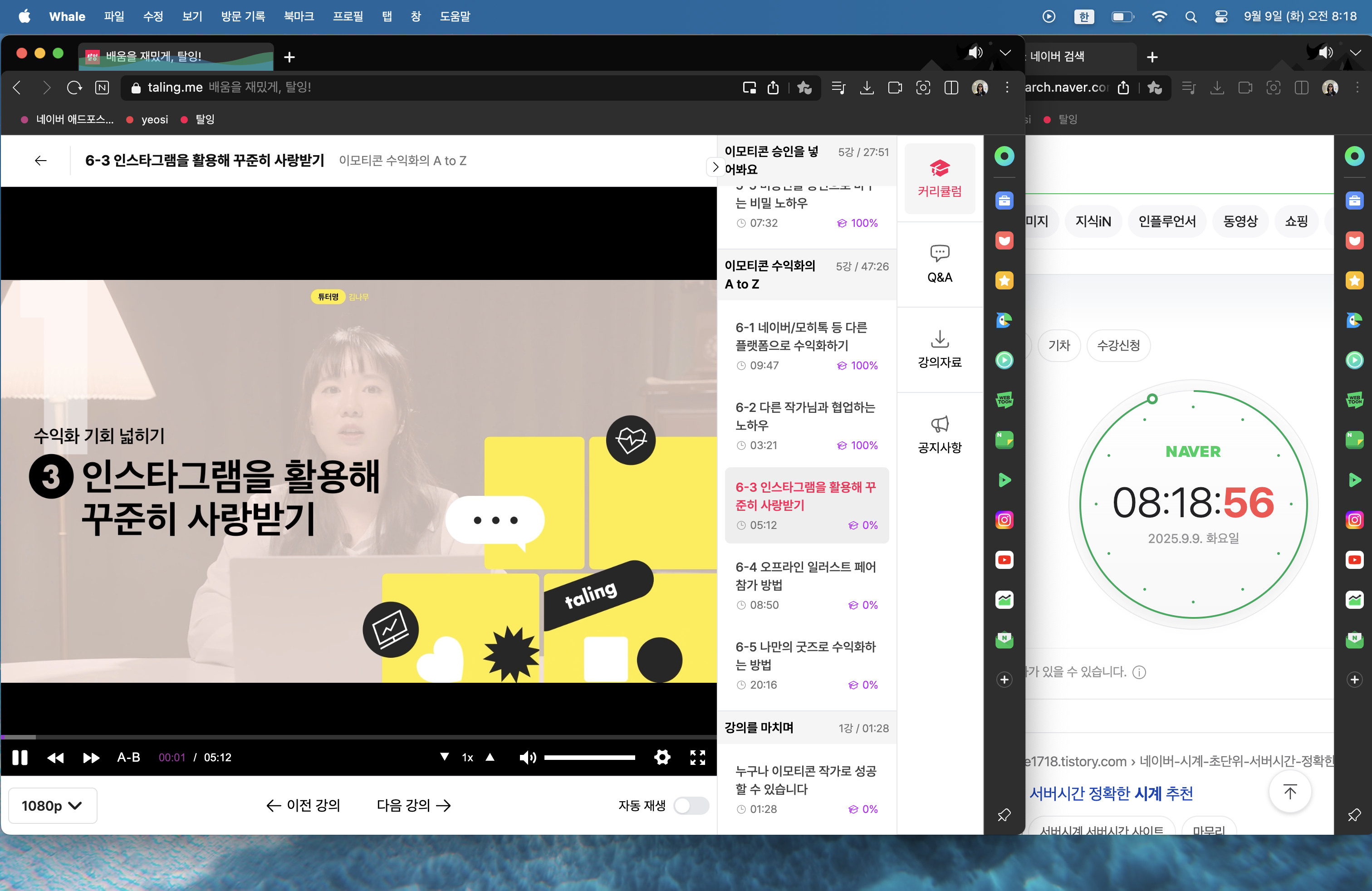Adjust the video volume slider
This screenshot has width=1372, height=891.
pos(589,757)
